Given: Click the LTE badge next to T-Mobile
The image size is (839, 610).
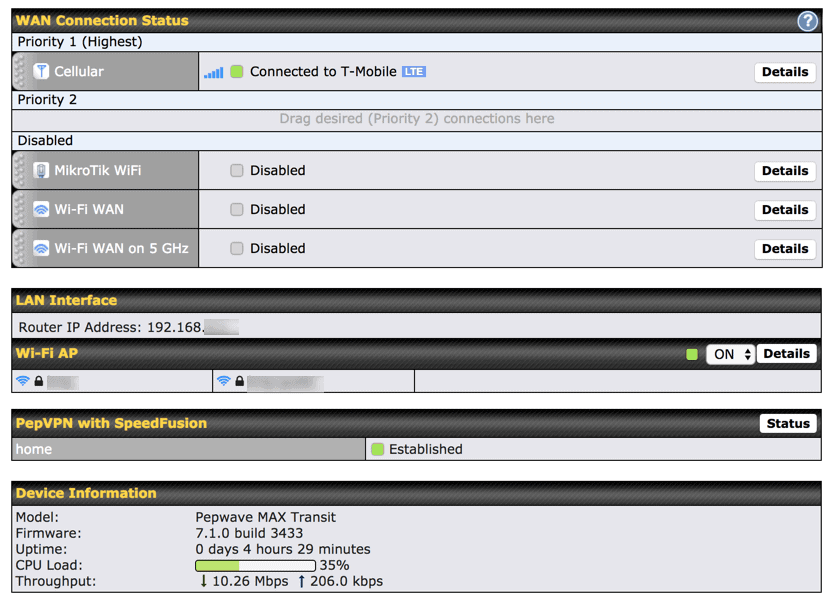Looking at the screenshot, I should (414, 72).
